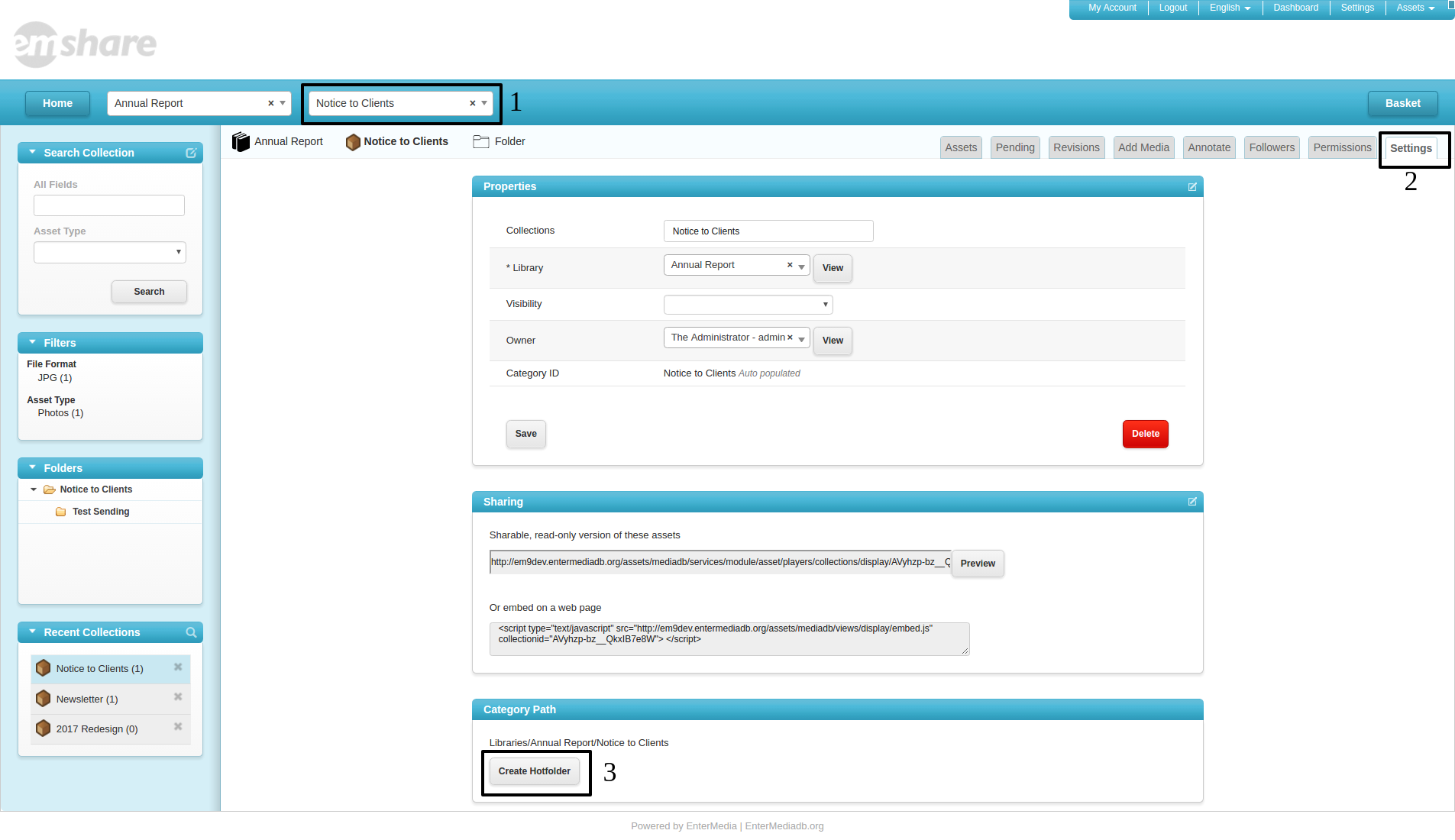This screenshot has width=1455, height=840.
Task: Switch to the Revisions tab
Action: (1076, 148)
